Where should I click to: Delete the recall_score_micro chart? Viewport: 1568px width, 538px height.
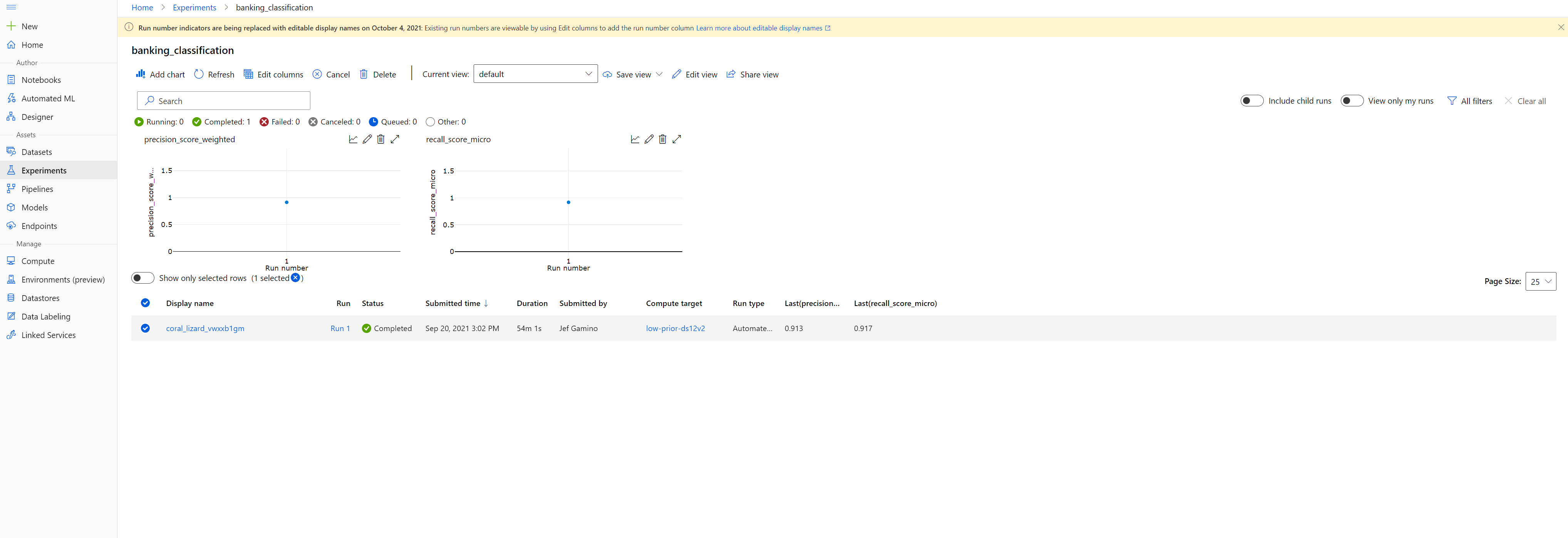[663, 139]
